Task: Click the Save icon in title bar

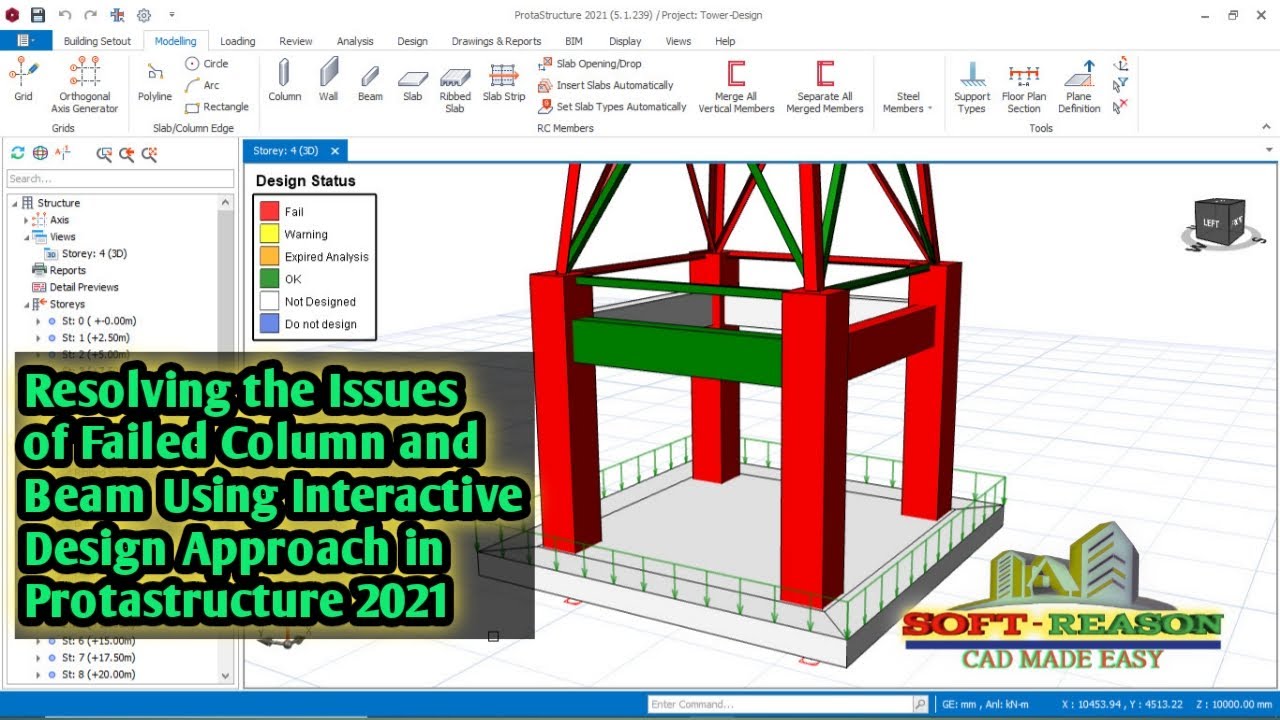Action: 38,15
